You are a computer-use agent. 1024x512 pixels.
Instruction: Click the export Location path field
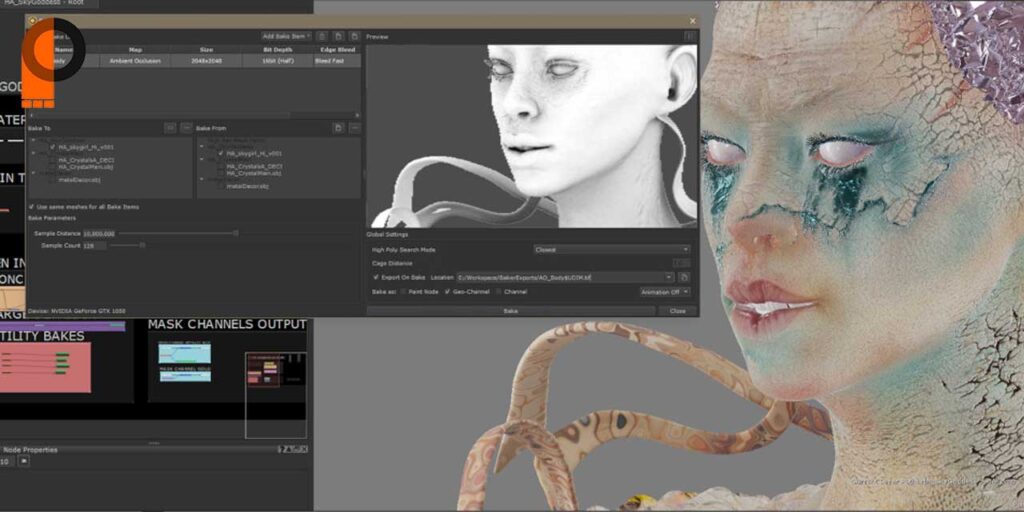pyautogui.click(x=560, y=278)
